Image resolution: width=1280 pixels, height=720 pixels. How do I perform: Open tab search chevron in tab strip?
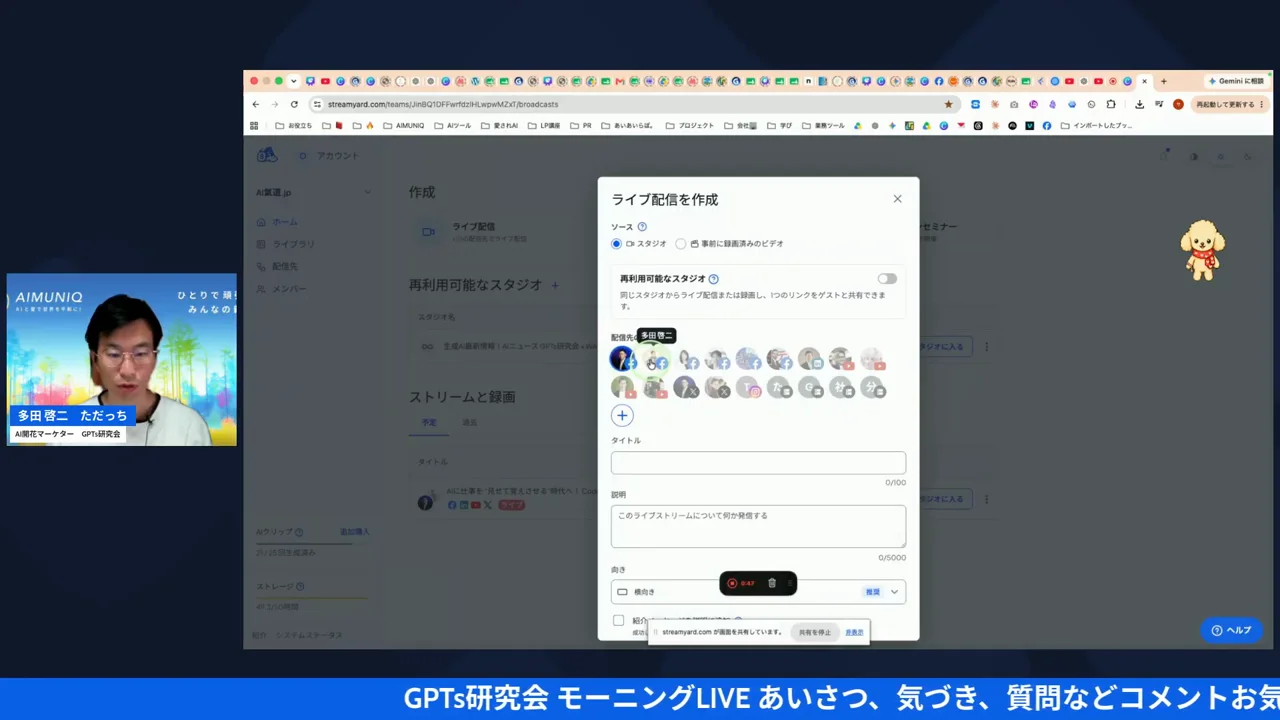(294, 81)
